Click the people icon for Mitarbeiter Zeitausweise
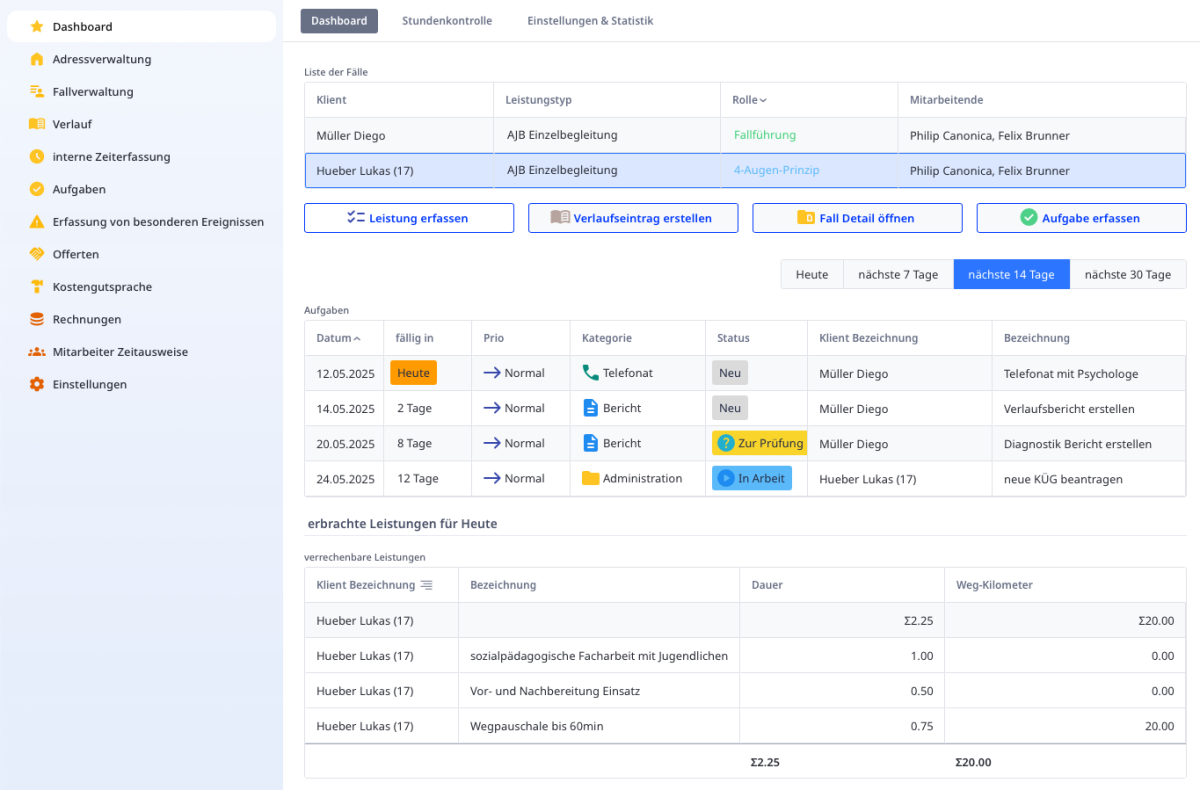The width and height of the screenshot is (1200, 790). tap(37, 352)
